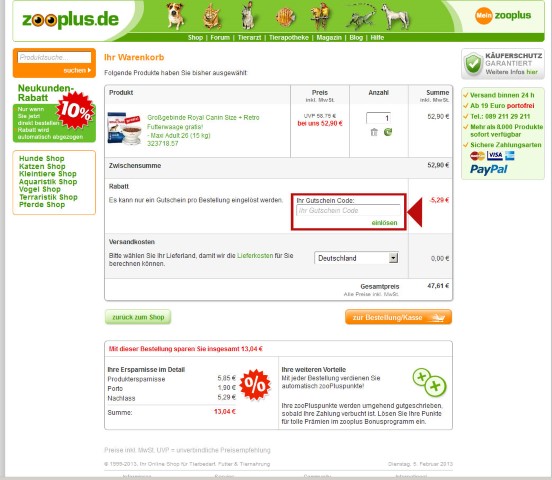Click the parrot birds icon
Screen dimensions: 552x480
point(320,16)
